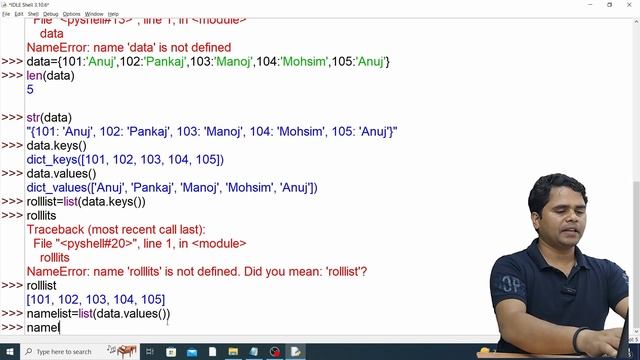Restore down the IDLE Shell window
This screenshot has height=360, width=640.
pyautogui.click(x=609, y=4)
